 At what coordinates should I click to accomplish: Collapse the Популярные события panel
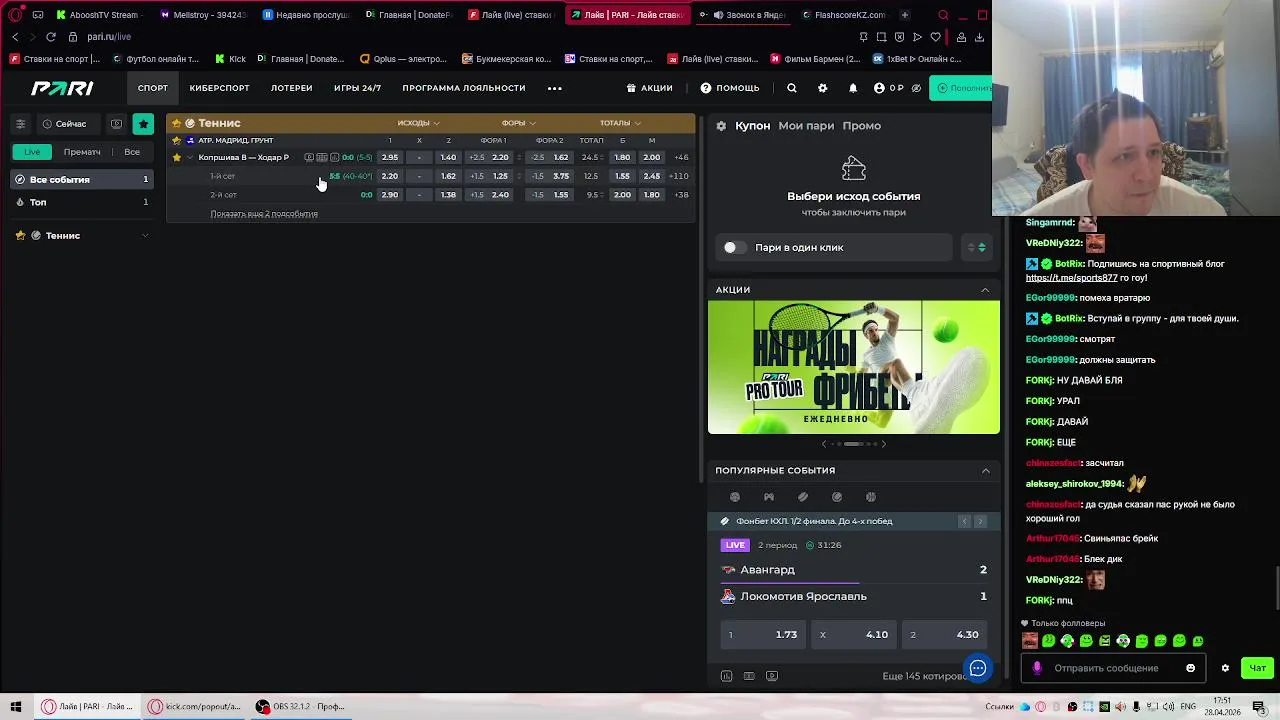point(985,470)
